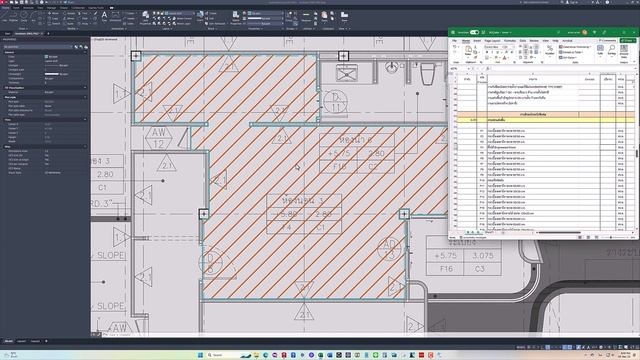Open Layer Properties manager

145,18
